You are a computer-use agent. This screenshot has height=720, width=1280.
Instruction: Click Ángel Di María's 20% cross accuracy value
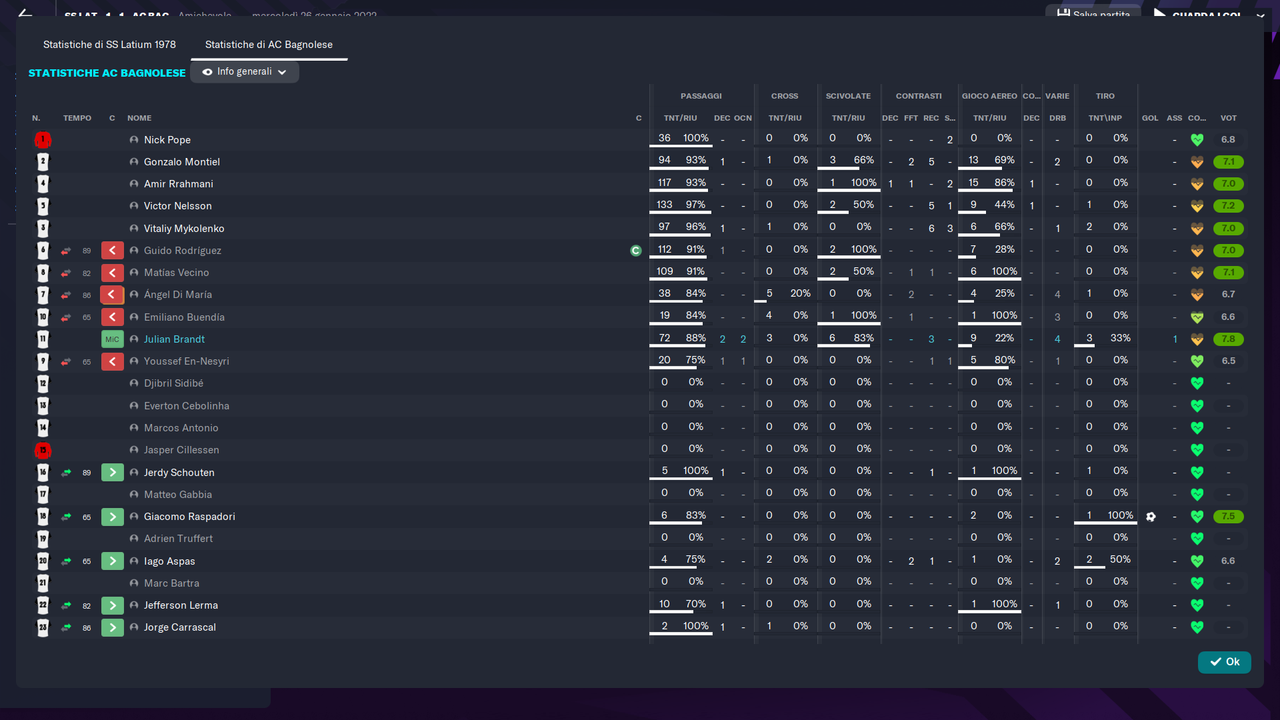coord(800,294)
